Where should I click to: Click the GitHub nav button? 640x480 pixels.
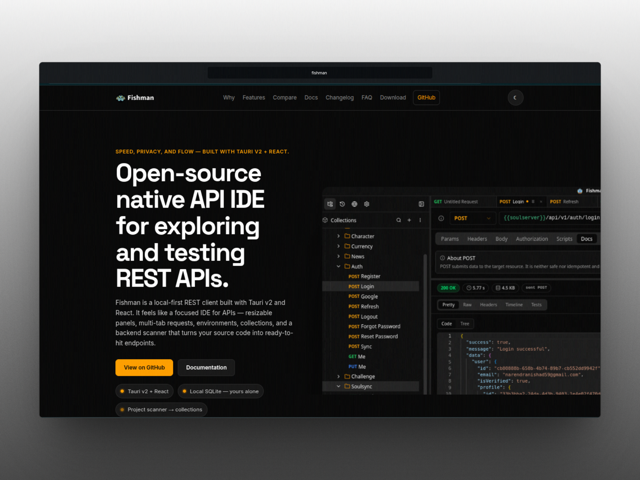(426, 98)
